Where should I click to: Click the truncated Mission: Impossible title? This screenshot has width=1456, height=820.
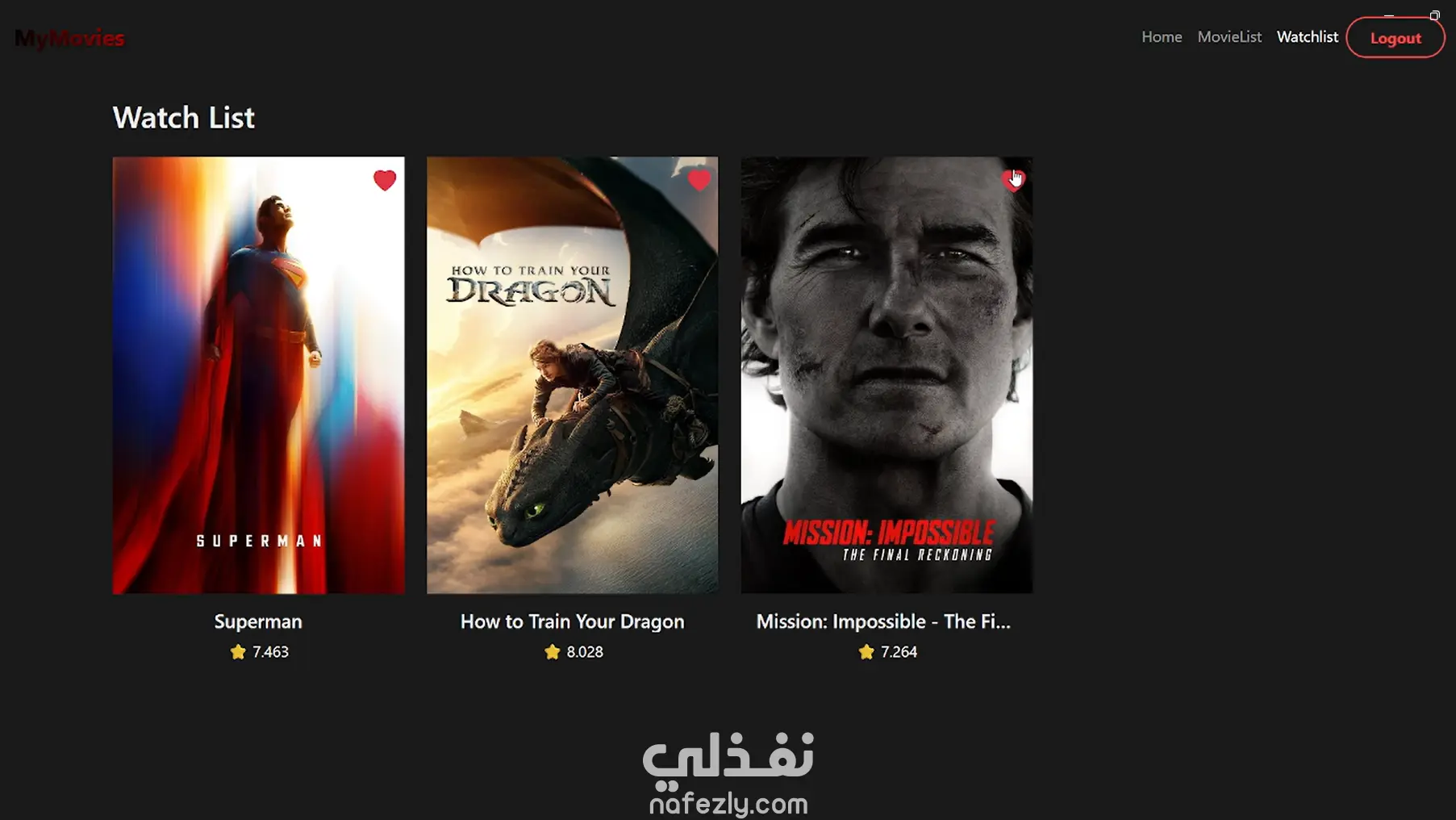[x=883, y=621]
